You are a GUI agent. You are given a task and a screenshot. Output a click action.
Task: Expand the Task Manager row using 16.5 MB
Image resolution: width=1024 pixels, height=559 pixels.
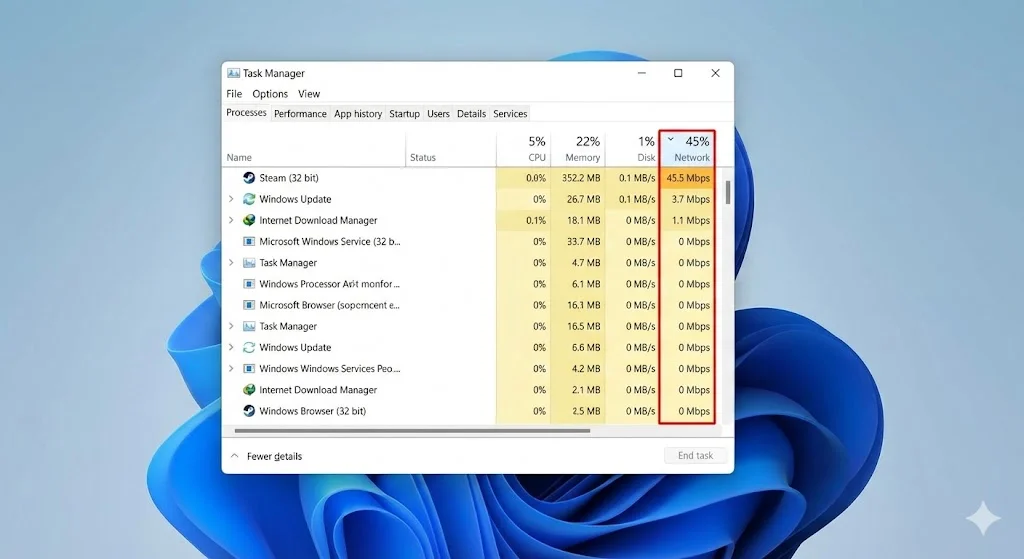231,326
